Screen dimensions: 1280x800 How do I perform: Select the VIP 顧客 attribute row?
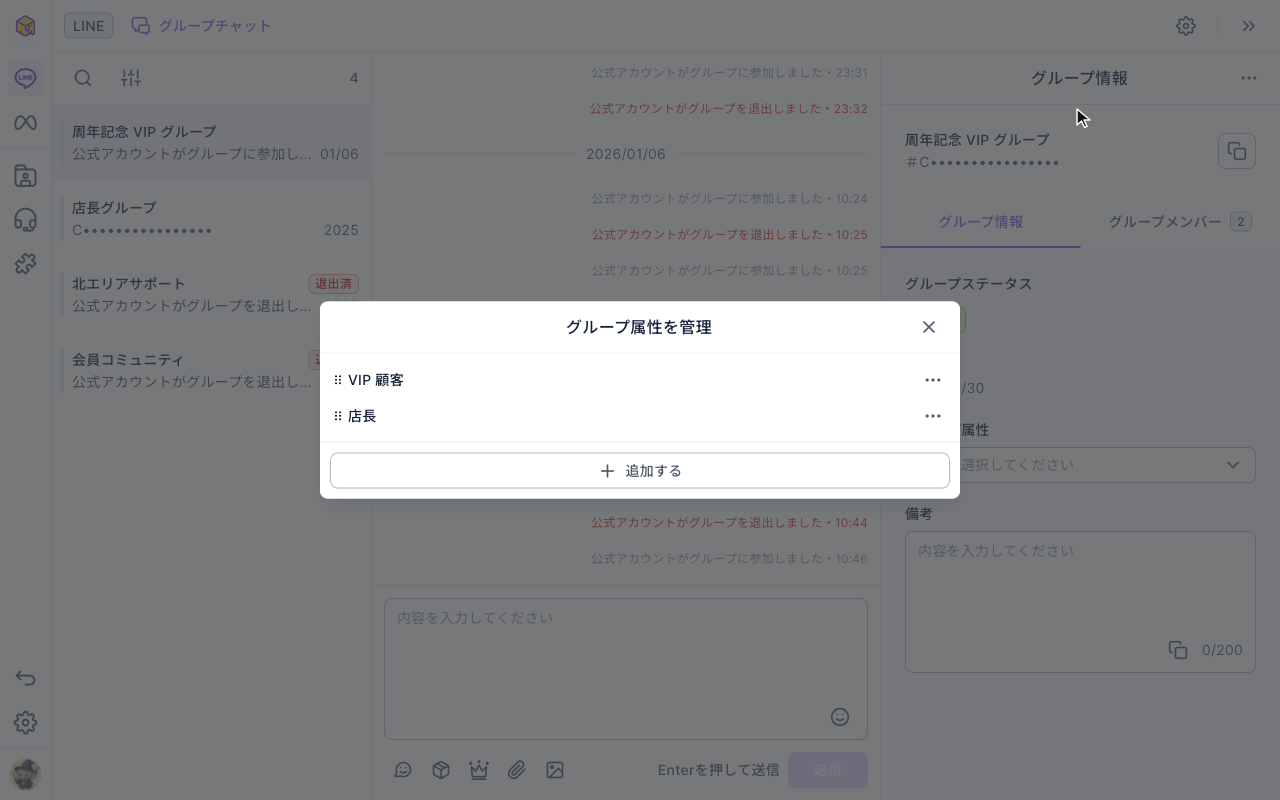tap(640, 380)
